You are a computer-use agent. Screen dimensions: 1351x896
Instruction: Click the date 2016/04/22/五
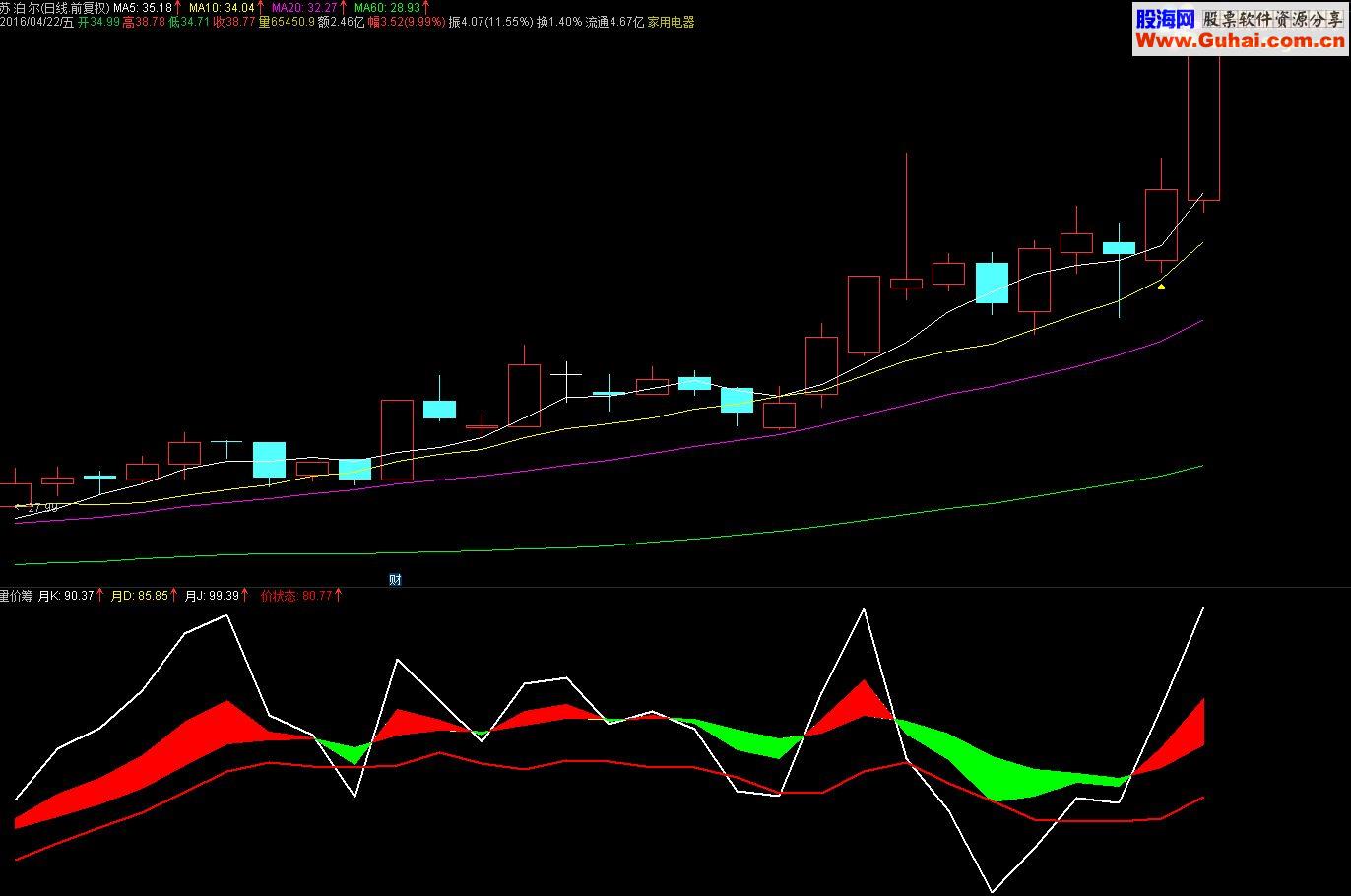(x=37, y=22)
